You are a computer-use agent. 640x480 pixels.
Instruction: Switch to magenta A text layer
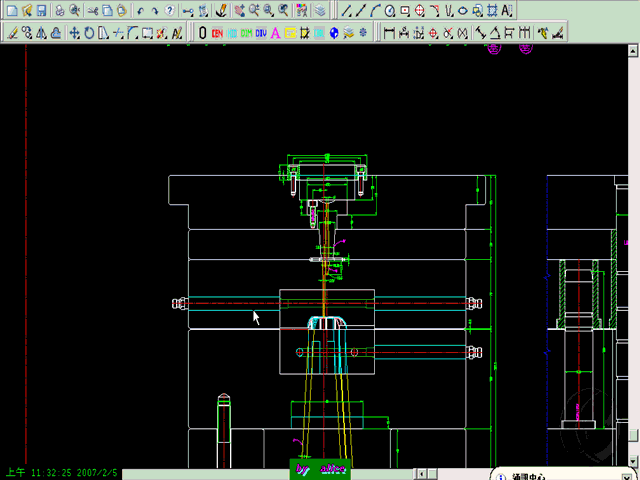point(276,33)
